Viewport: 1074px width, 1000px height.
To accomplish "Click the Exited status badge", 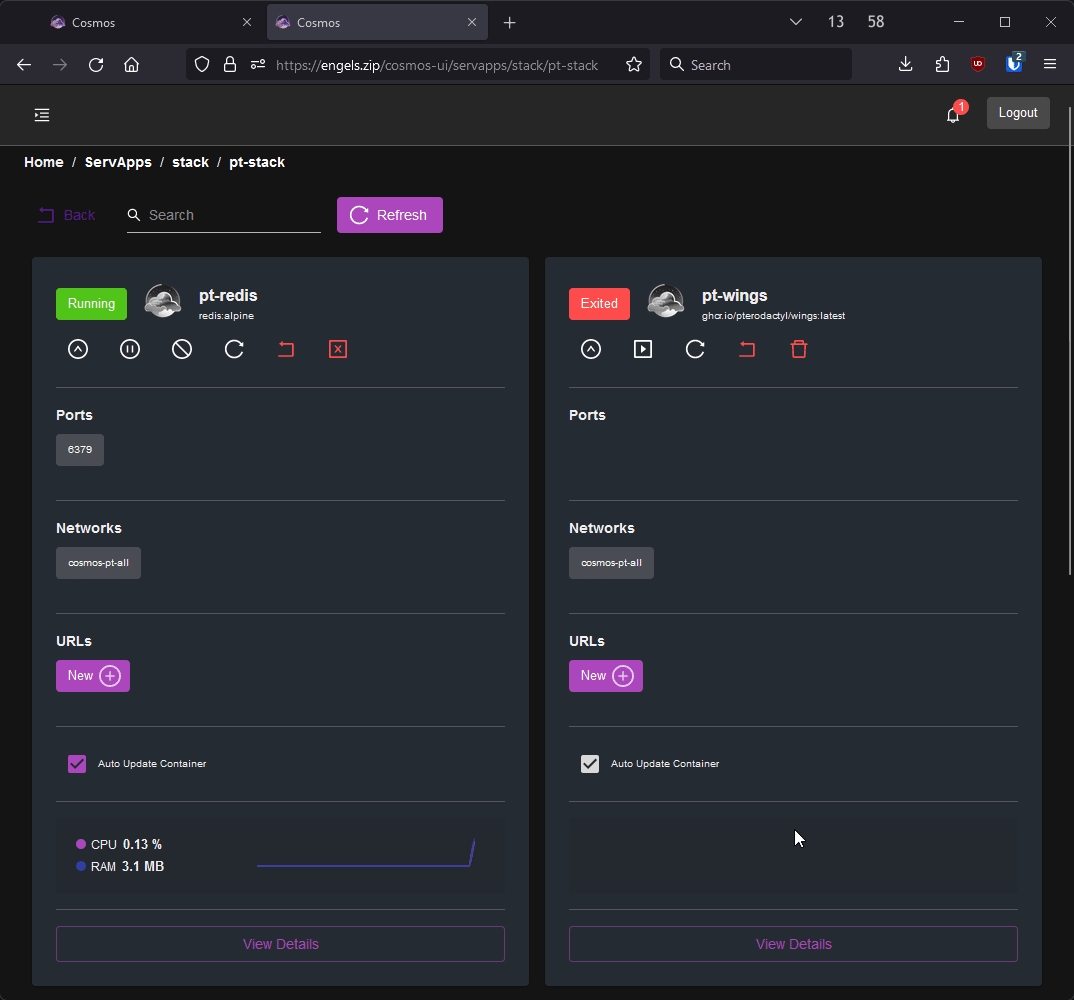I will [599, 304].
